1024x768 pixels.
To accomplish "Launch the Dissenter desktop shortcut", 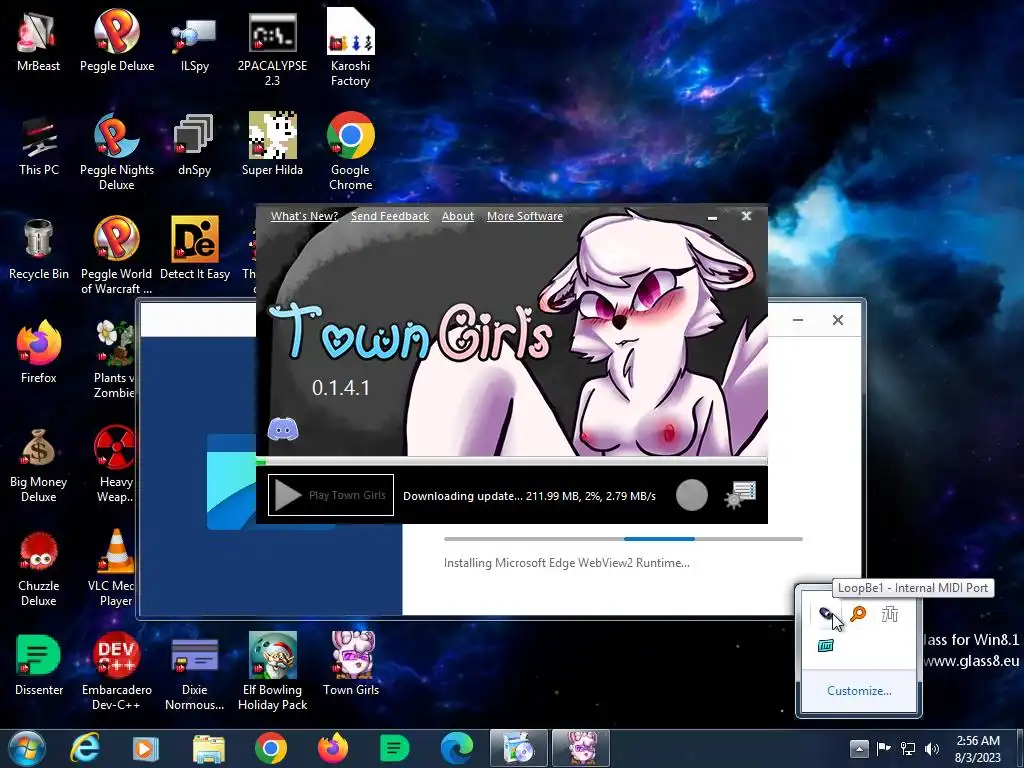I will click(39, 664).
